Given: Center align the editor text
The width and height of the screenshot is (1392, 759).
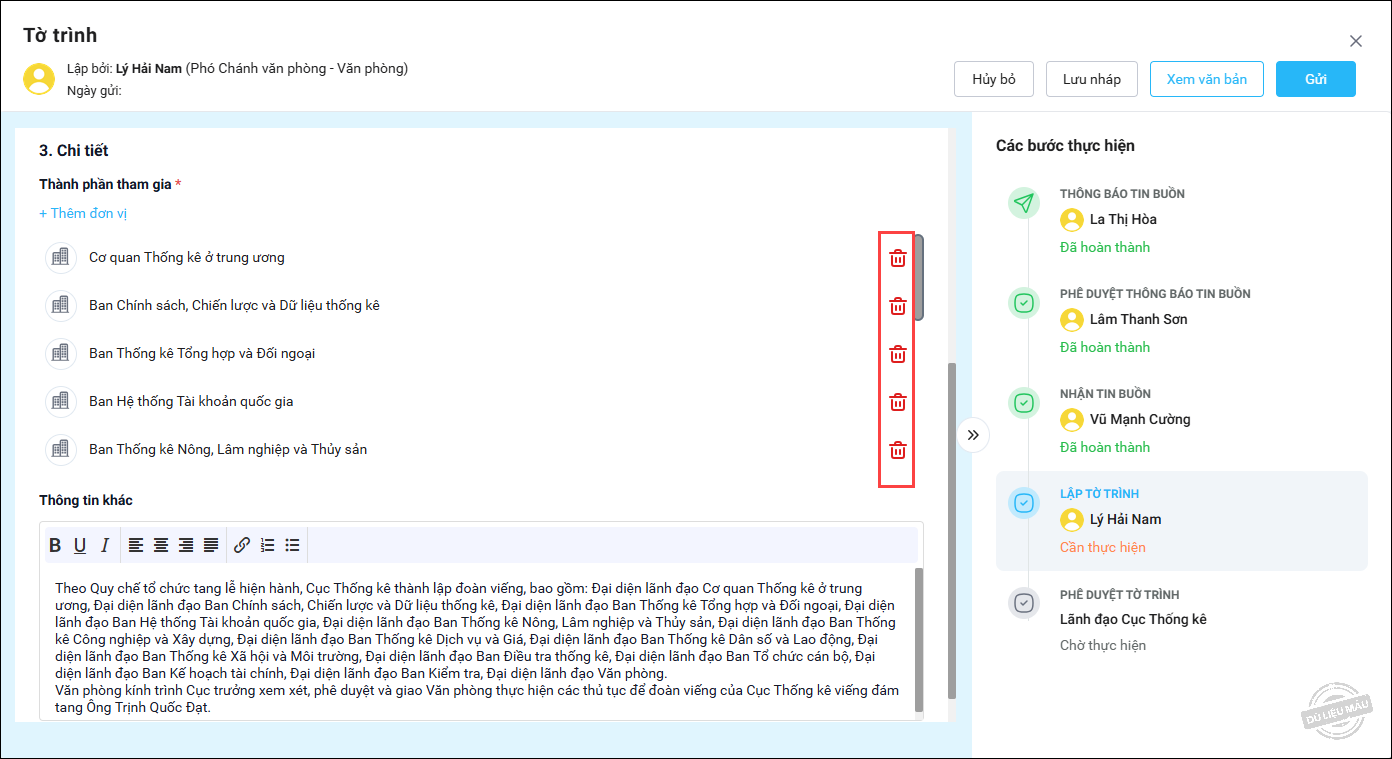Looking at the screenshot, I should coord(161,545).
